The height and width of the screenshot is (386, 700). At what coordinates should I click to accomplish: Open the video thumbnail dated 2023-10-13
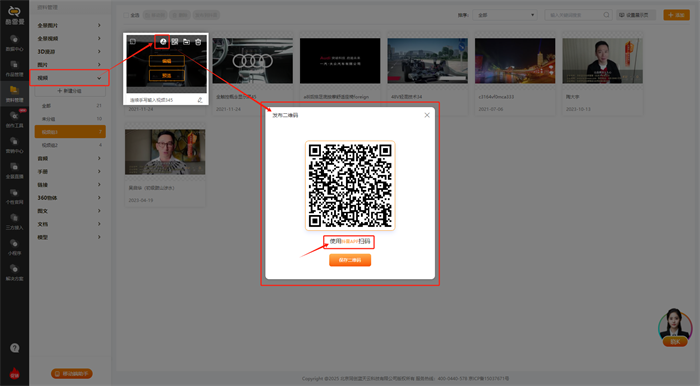tap(603, 61)
